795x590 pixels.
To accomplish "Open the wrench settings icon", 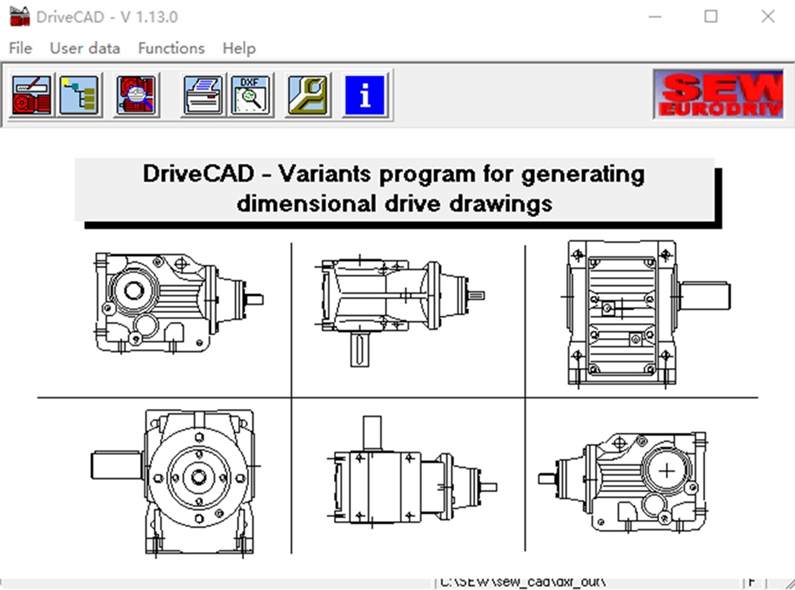I will (x=308, y=95).
